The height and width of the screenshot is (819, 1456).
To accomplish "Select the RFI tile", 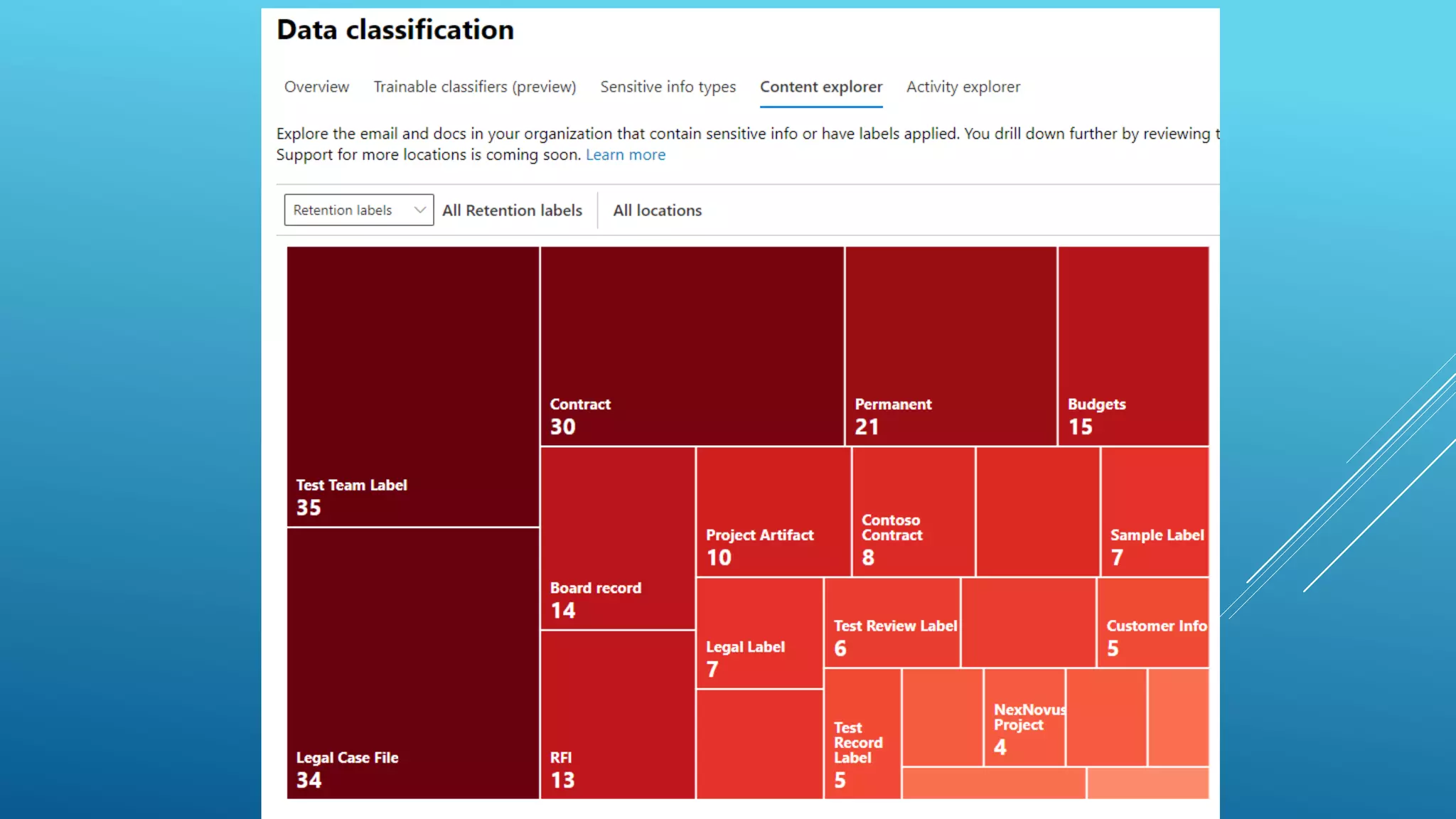I will (617, 714).
